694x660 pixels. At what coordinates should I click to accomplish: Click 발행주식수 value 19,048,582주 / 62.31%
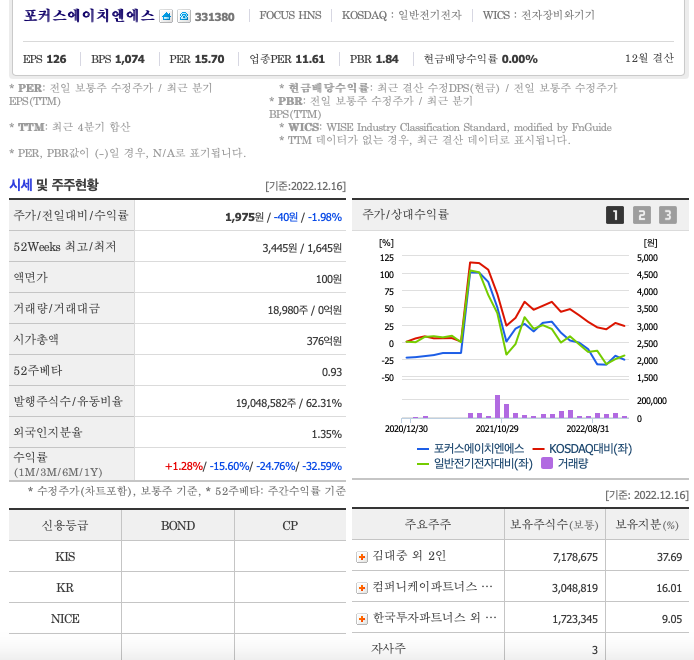289,403
